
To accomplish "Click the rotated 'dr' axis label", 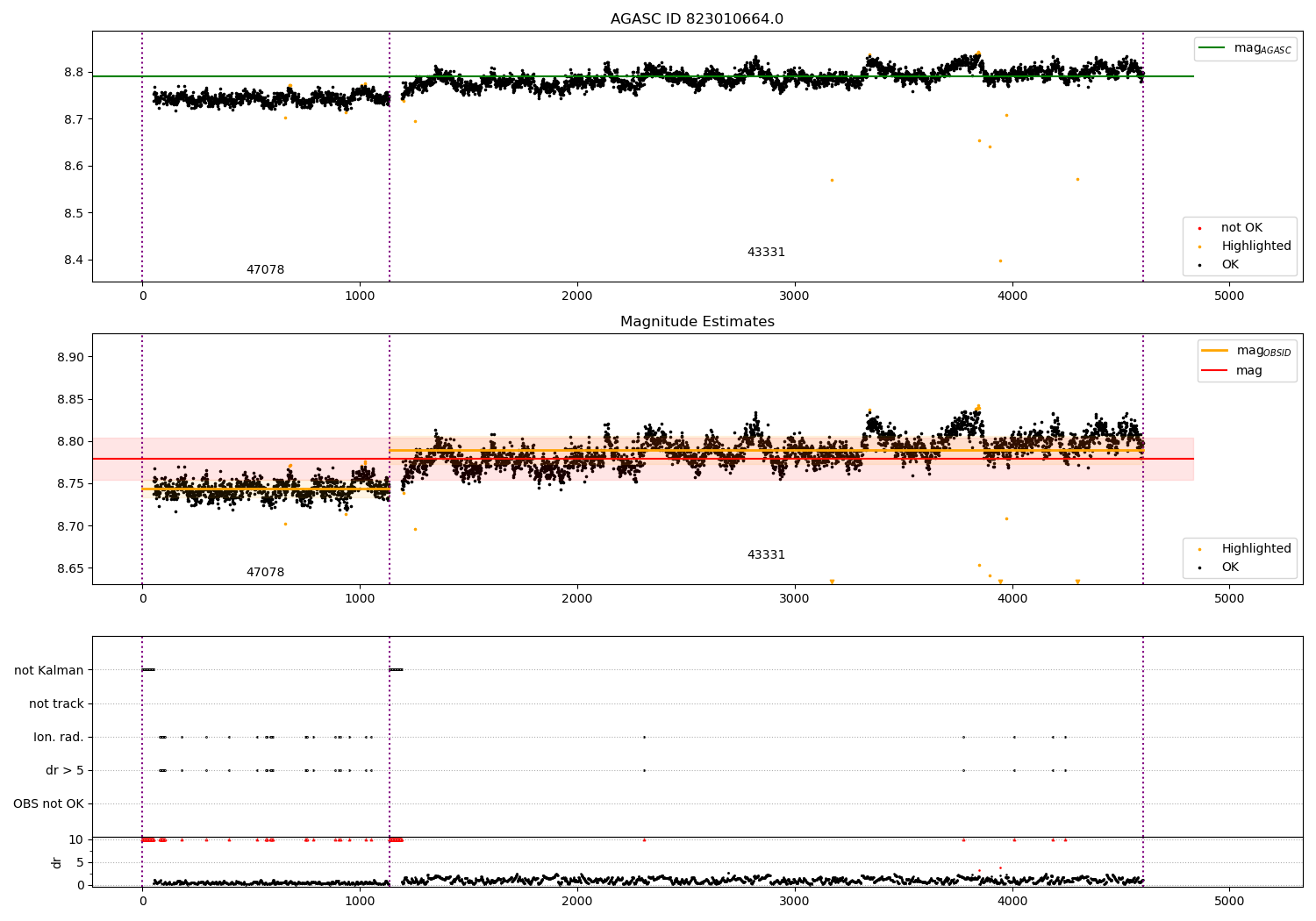I will [x=57, y=862].
